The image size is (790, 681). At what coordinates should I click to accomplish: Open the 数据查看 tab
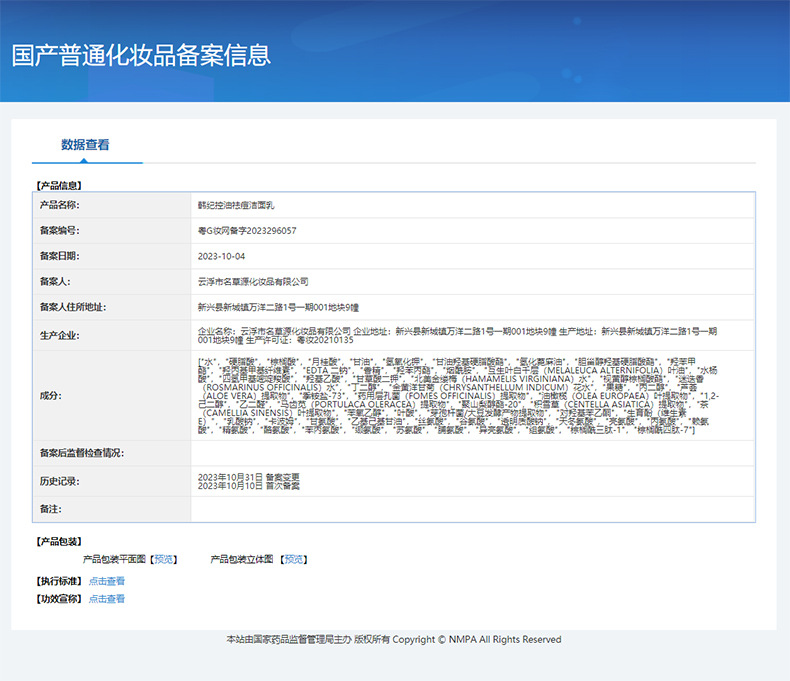point(85,145)
